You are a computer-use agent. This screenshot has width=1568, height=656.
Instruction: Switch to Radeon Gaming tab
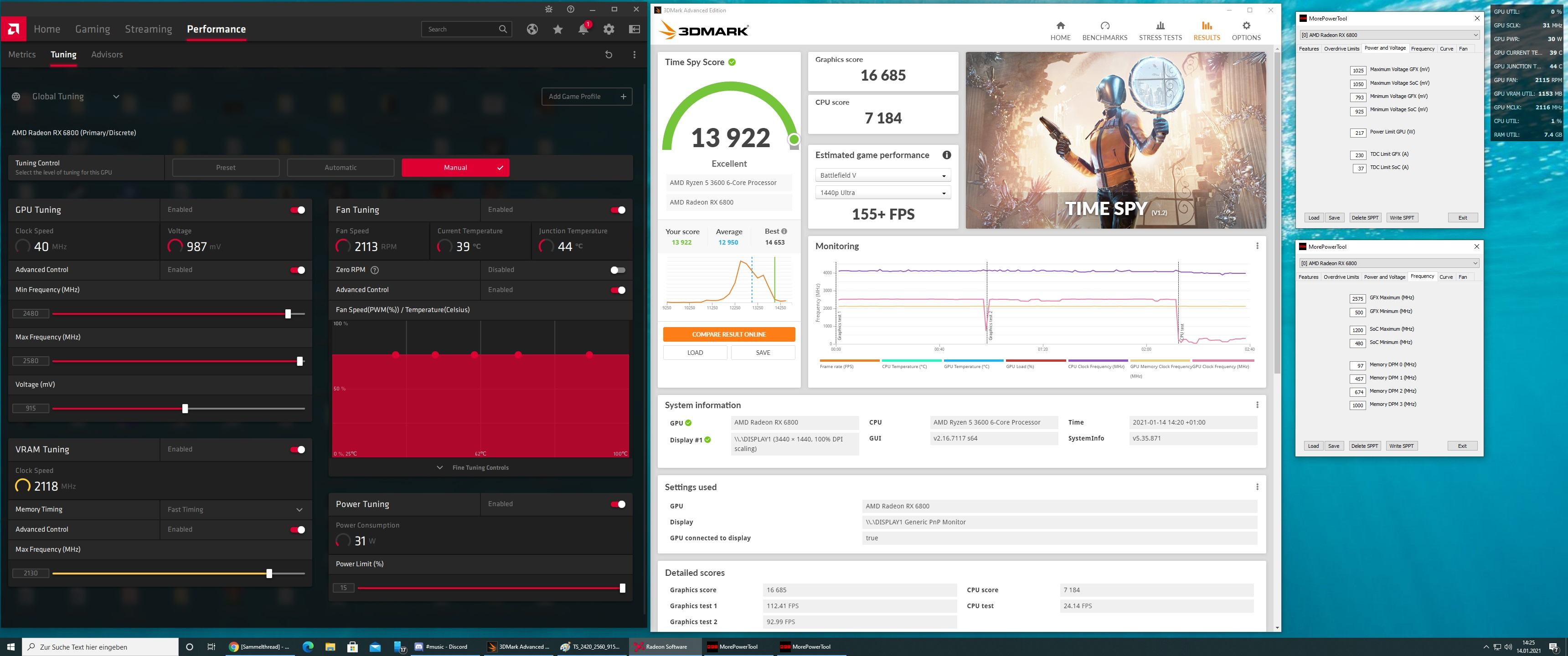pyautogui.click(x=93, y=29)
